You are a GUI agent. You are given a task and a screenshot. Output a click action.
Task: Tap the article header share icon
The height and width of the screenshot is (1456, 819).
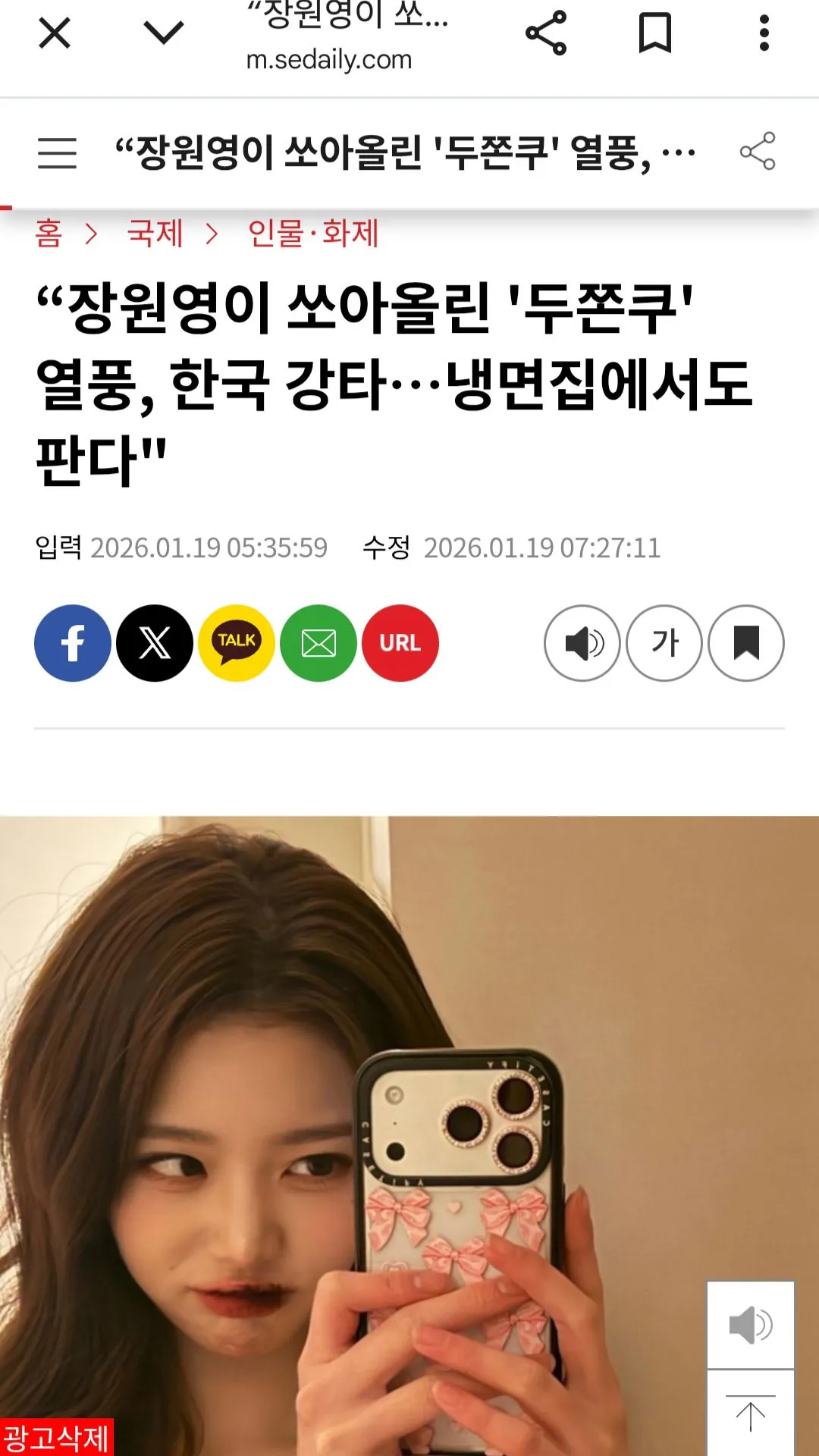[758, 151]
